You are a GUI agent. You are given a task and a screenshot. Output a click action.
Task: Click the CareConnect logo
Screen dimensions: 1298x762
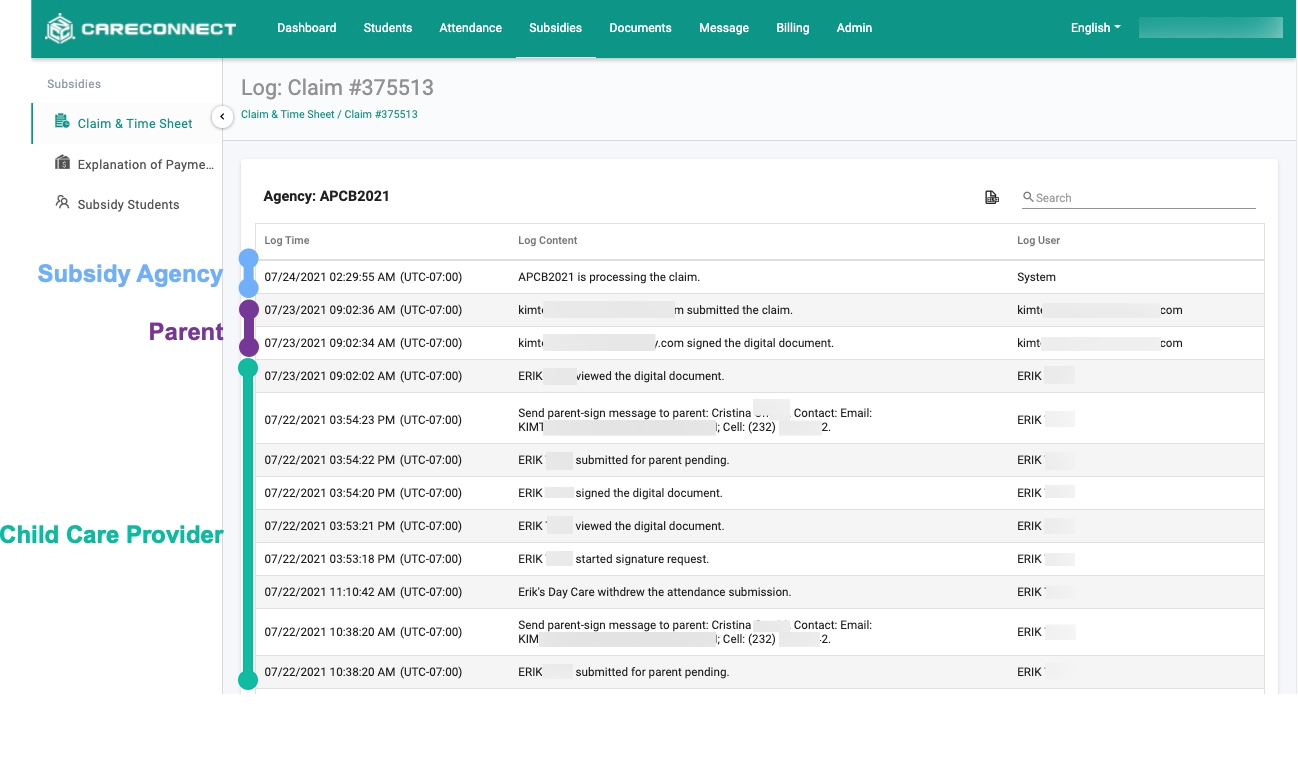click(141, 28)
